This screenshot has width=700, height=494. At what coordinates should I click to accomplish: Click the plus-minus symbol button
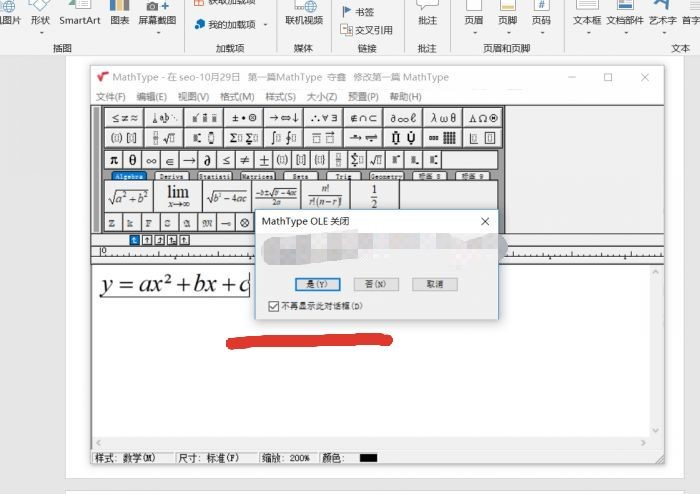[x=264, y=160]
